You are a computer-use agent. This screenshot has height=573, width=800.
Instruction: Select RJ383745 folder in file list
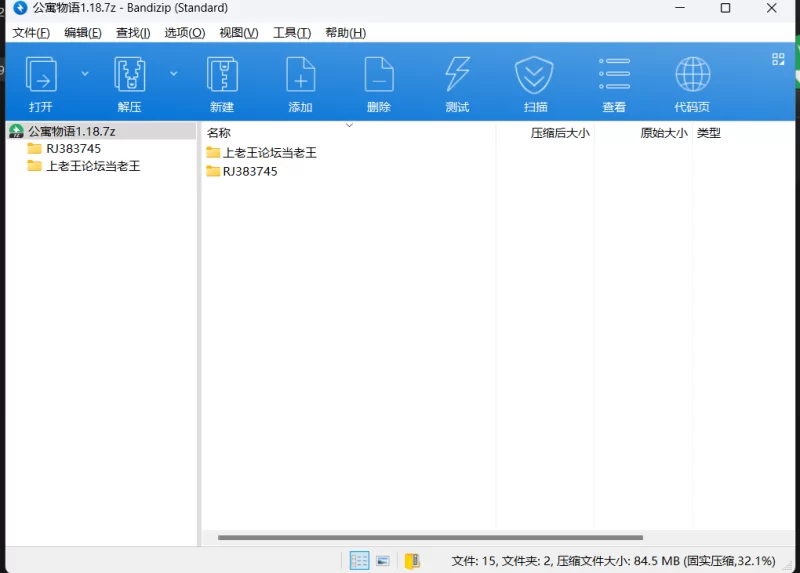(x=242, y=171)
